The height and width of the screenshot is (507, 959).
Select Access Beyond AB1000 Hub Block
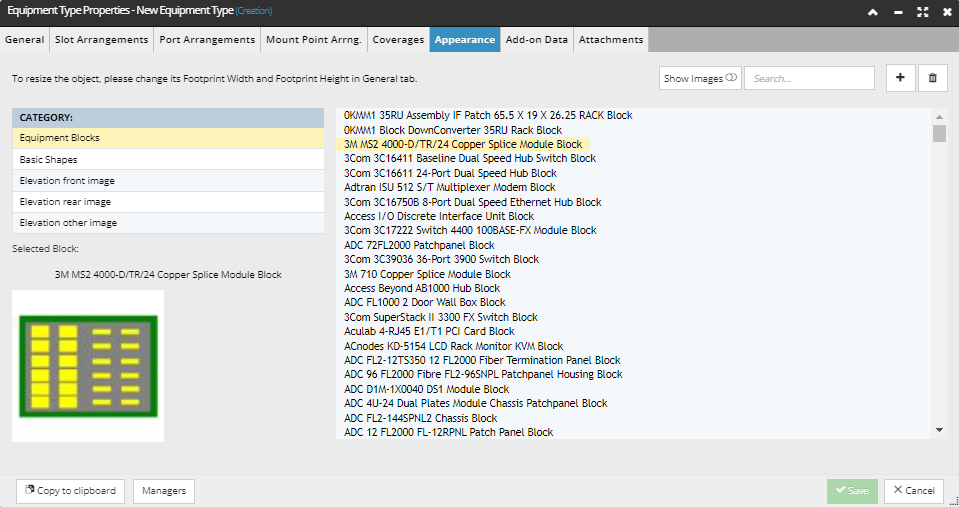coord(422,288)
